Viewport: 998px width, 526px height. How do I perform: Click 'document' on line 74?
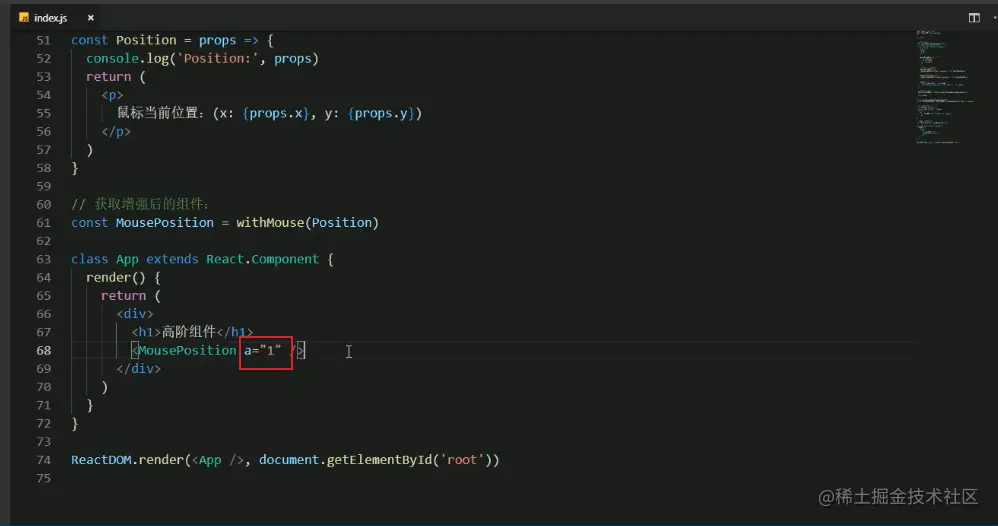click(289, 460)
